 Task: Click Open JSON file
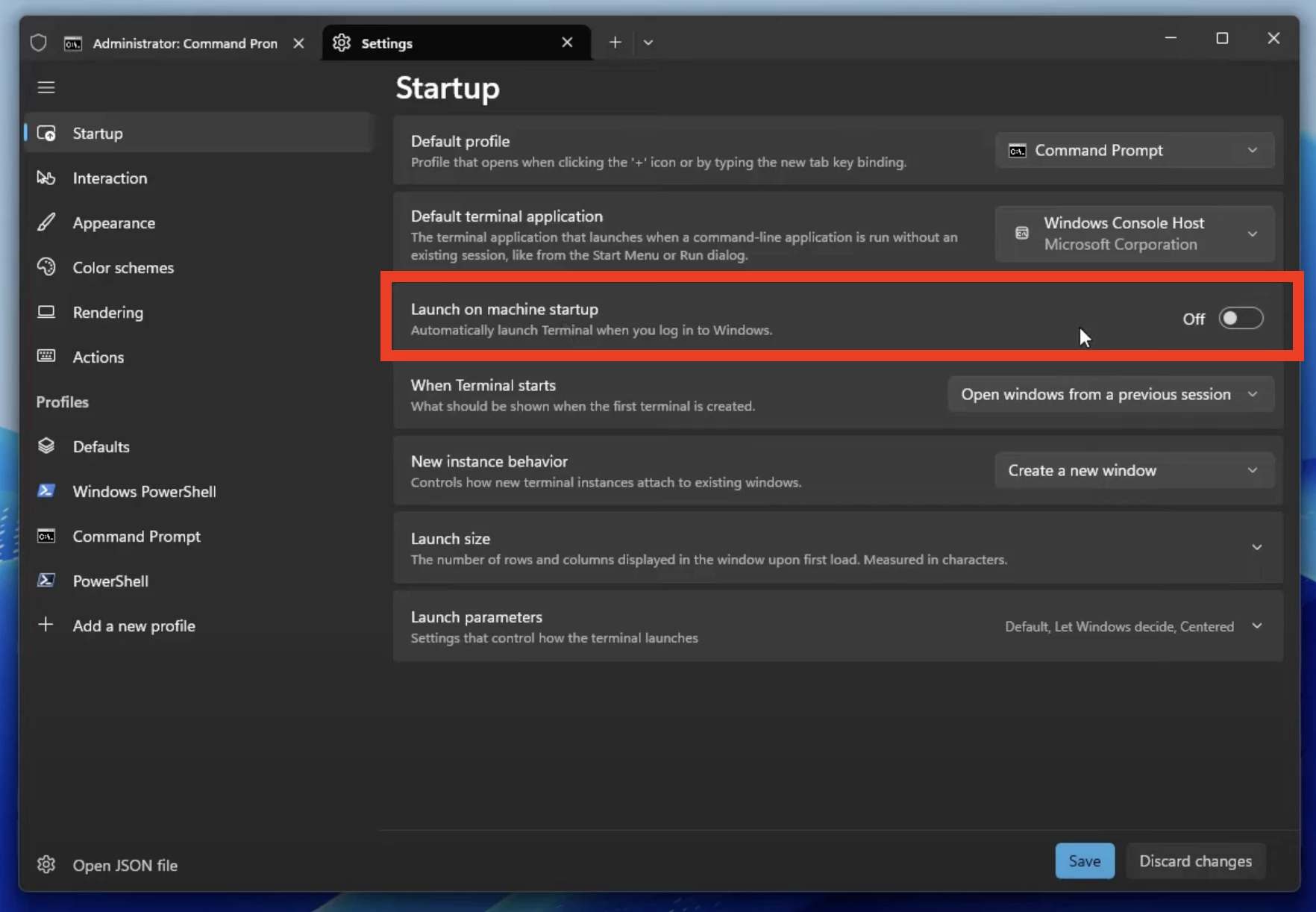click(198, 865)
